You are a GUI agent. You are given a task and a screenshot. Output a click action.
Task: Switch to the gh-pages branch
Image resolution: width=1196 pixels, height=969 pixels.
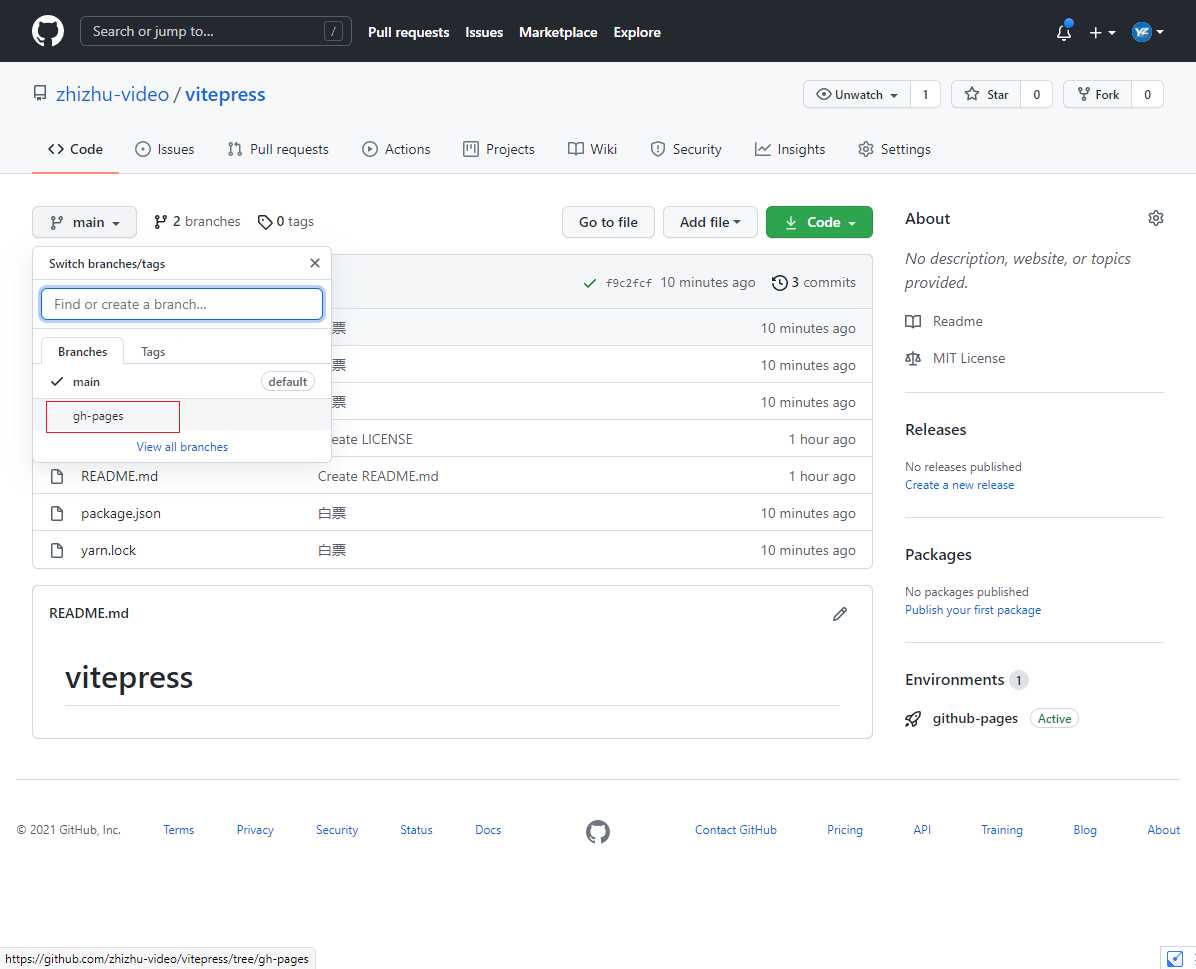click(x=182, y=416)
